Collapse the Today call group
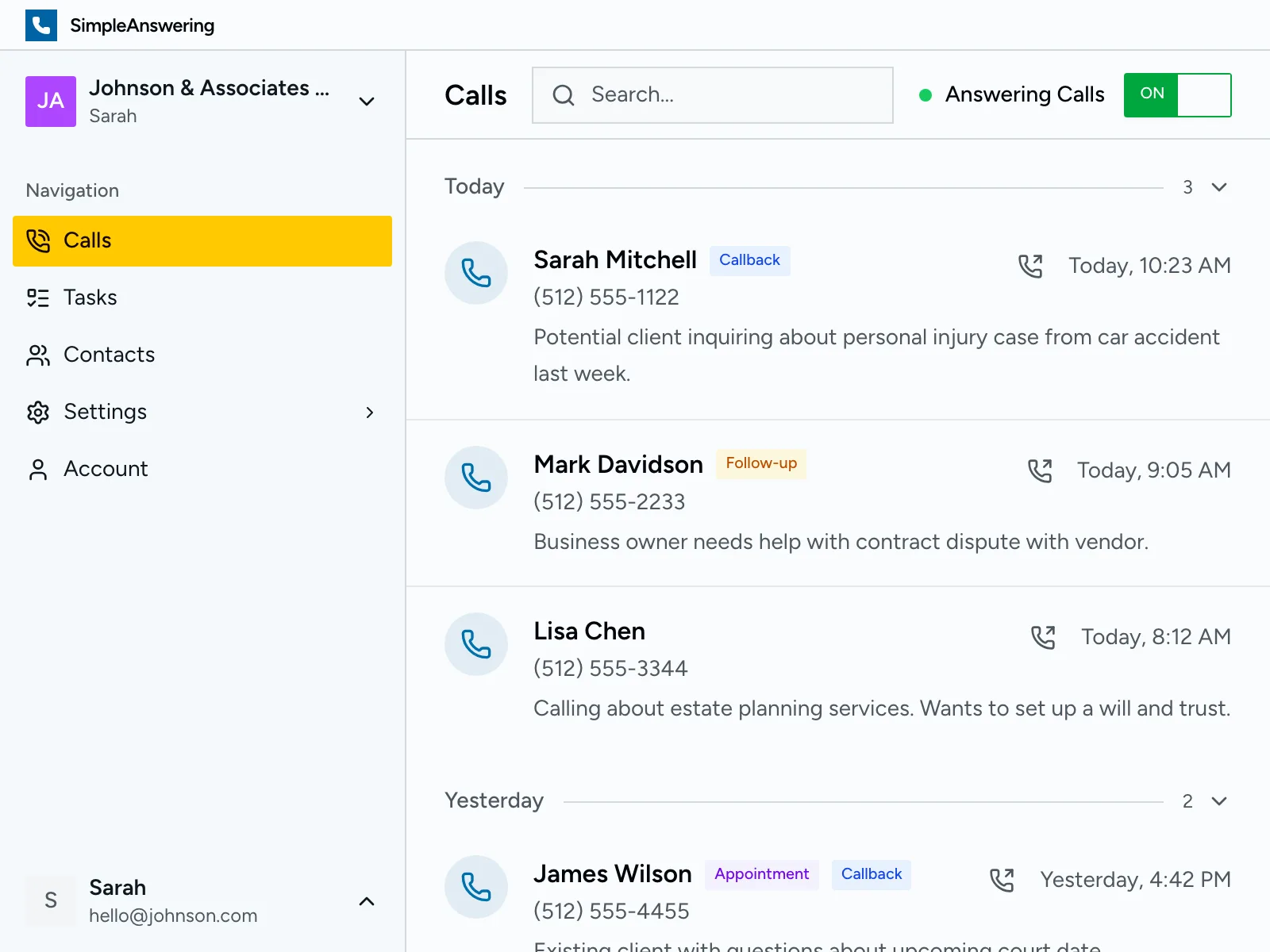 pos(1218,187)
